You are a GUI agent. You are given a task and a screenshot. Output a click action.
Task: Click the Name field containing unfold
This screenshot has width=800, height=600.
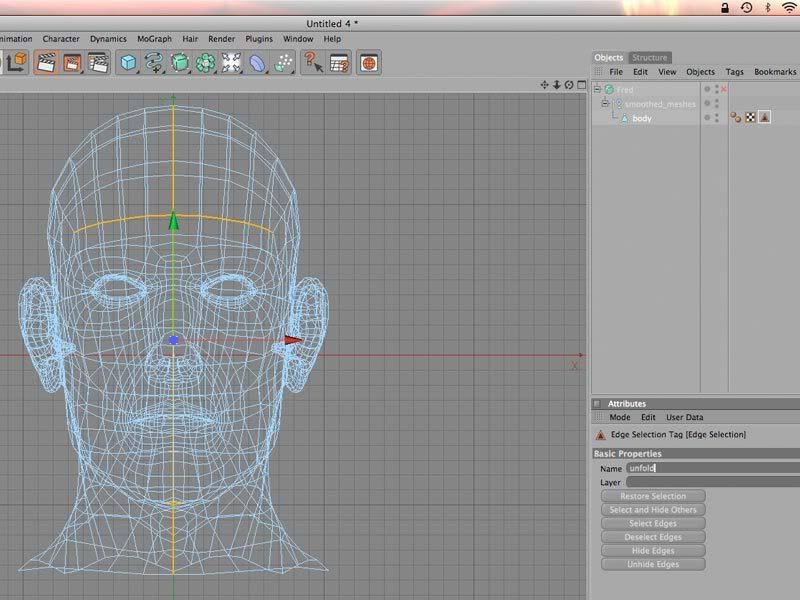pyautogui.click(x=712, y=468)
